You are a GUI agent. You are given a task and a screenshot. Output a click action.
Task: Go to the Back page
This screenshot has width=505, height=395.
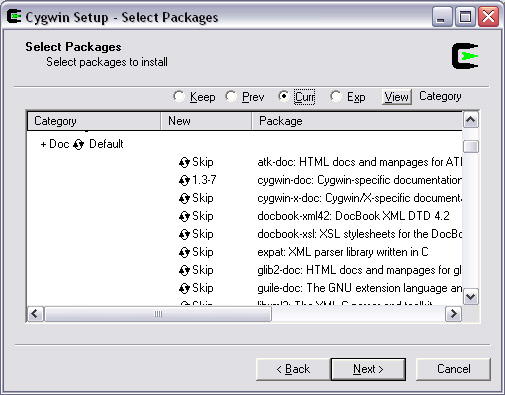click(x=293, y=369)
